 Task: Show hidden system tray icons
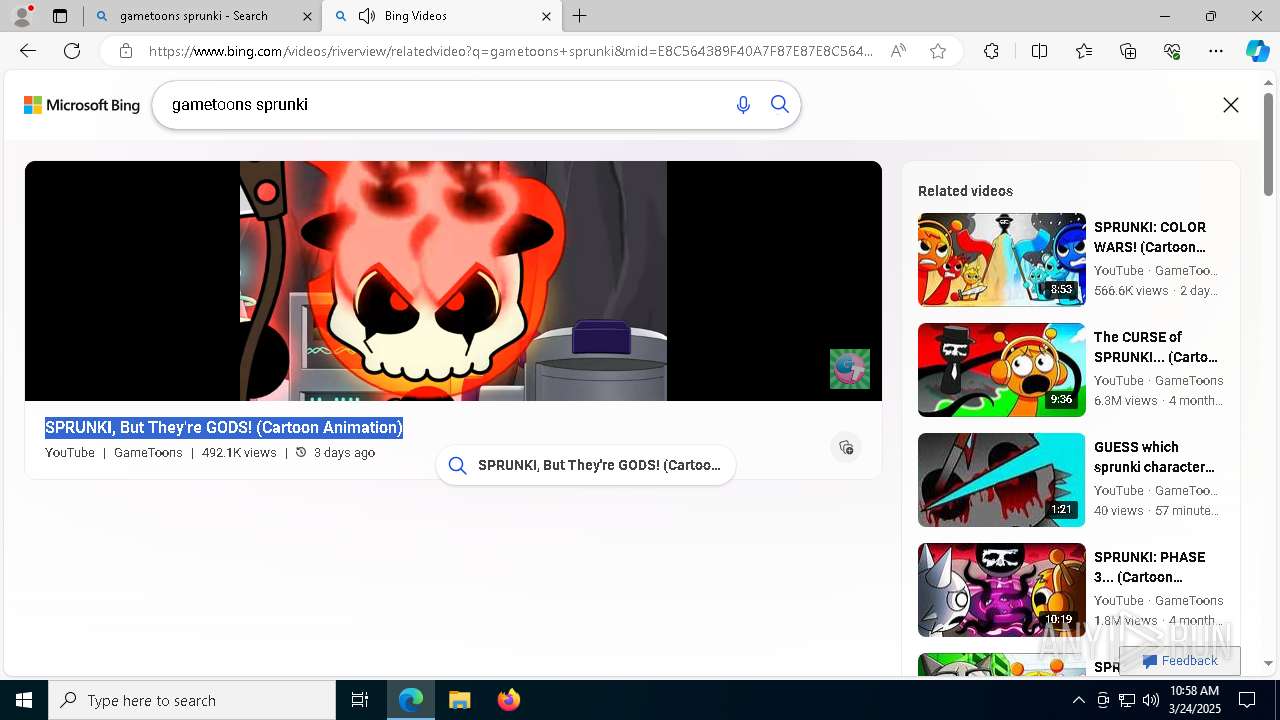pos(1078,700)
